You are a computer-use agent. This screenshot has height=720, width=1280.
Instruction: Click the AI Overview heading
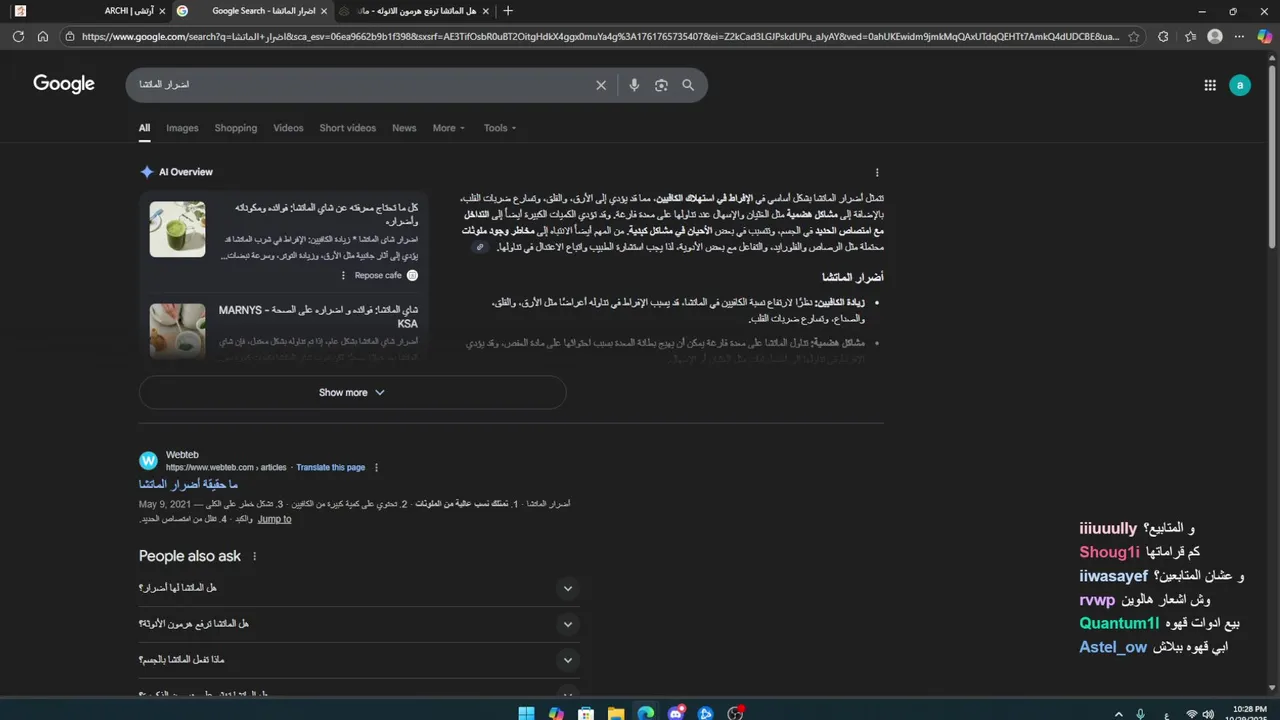[186, 172]
